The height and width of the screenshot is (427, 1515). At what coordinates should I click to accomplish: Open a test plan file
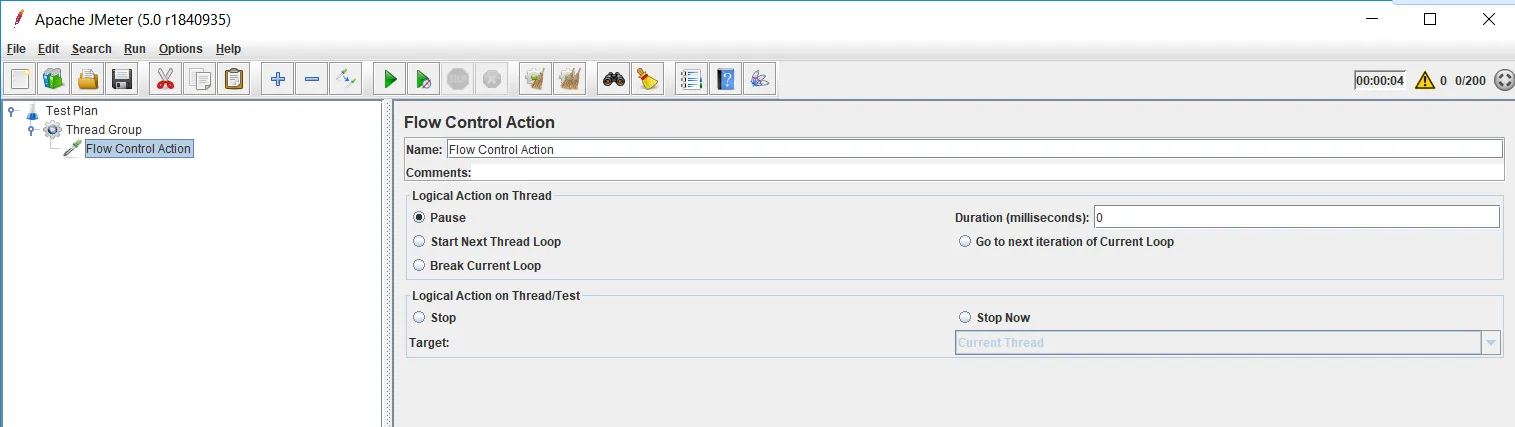coord(89,78)
